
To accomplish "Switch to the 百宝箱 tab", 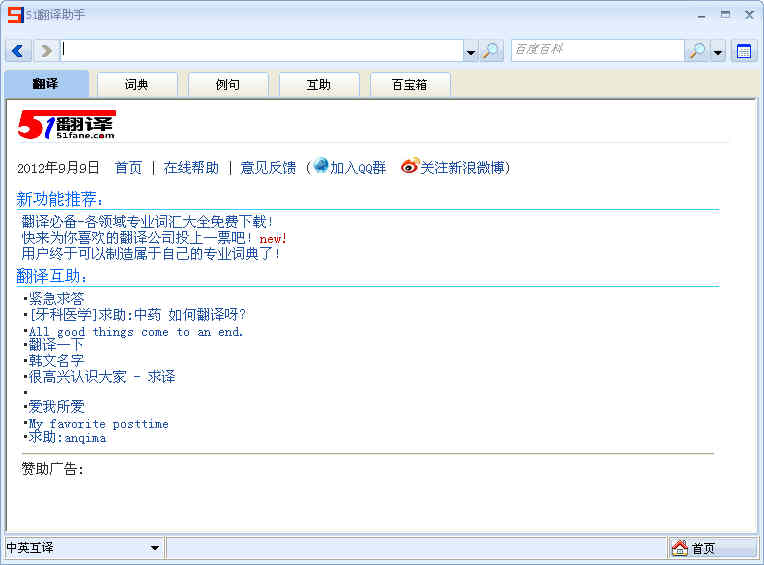I will (x=410, y=85).
